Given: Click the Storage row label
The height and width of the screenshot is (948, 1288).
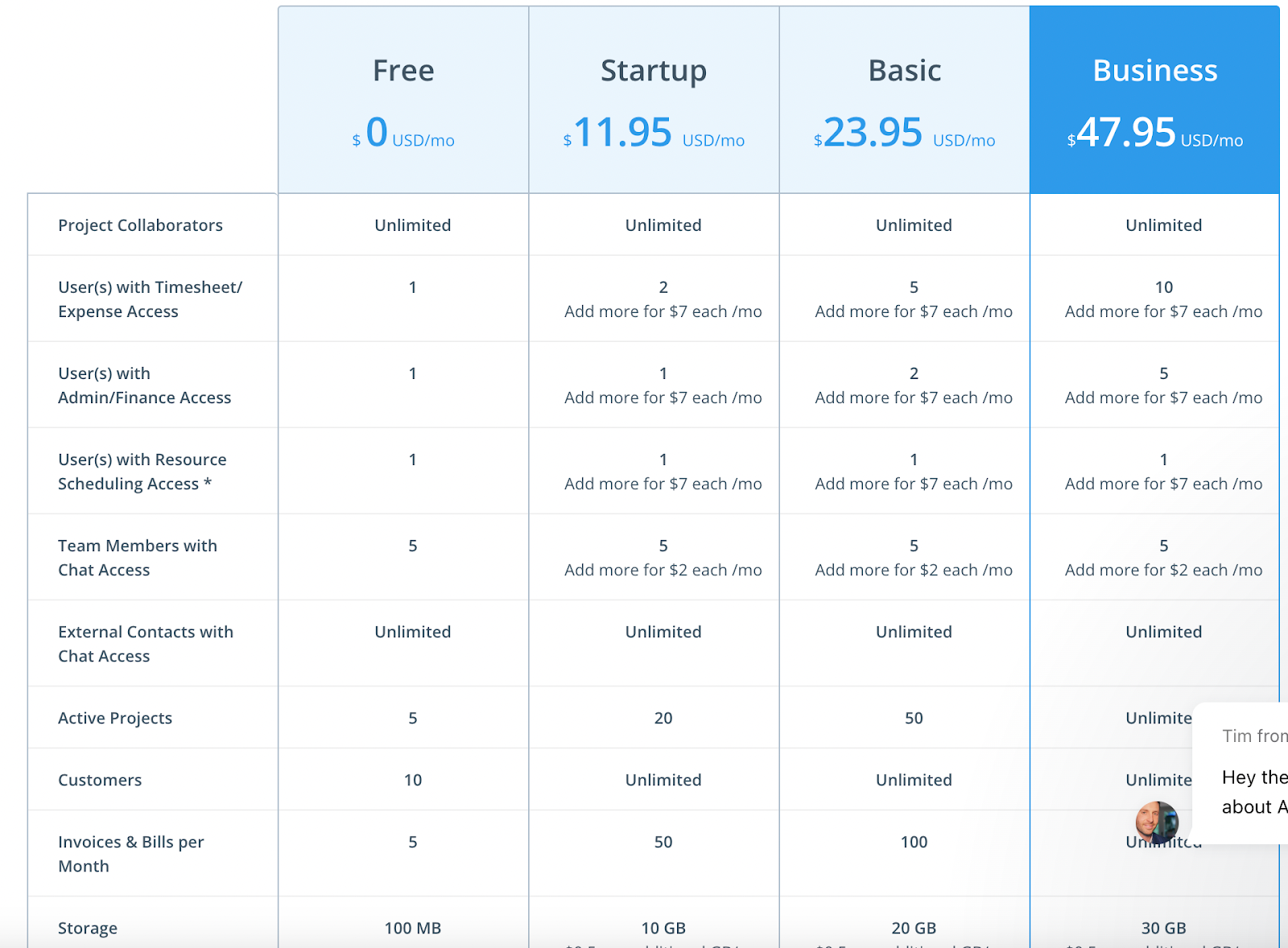Looking at the screenshot, I should pyautogui.click(x=88, y=928).
